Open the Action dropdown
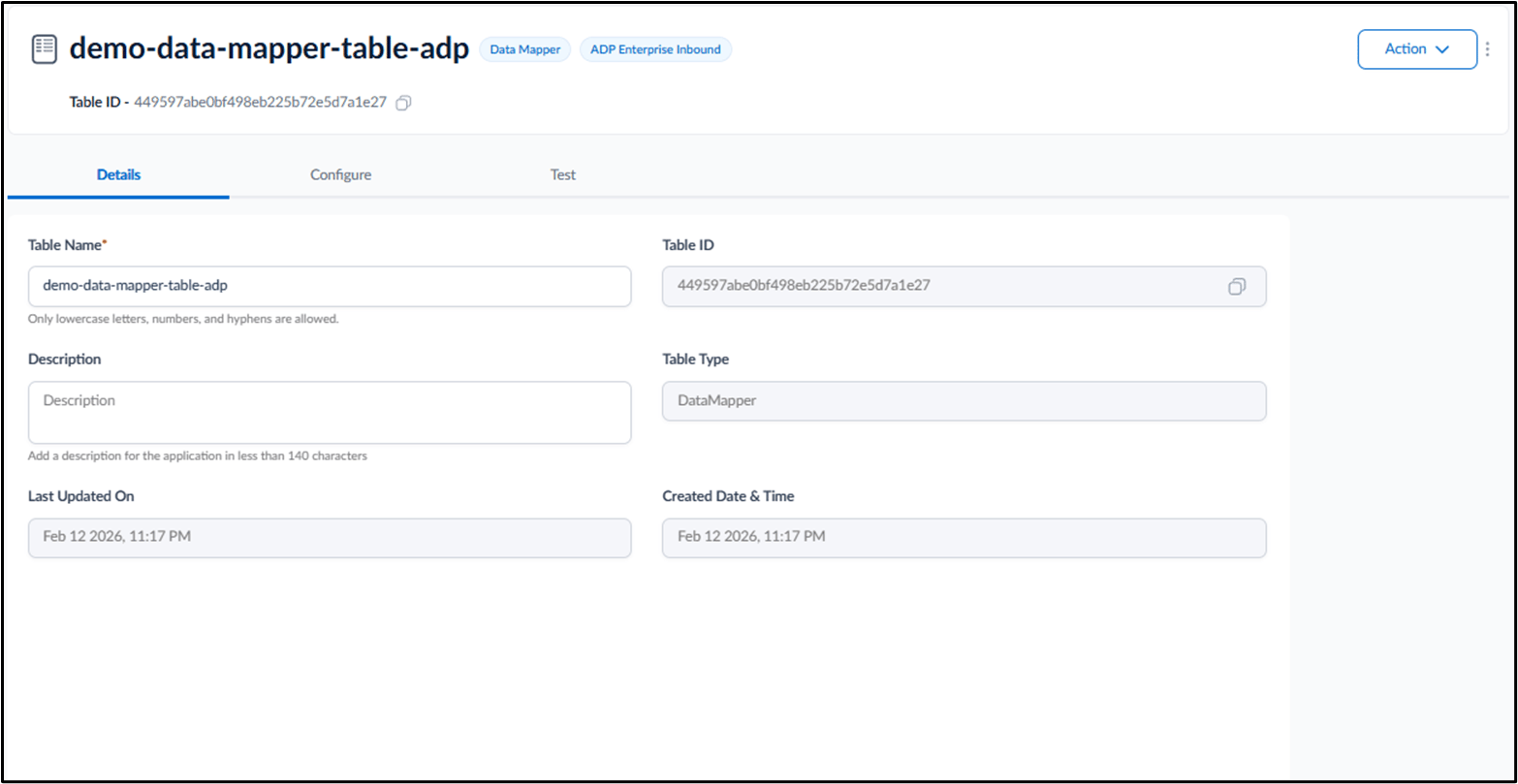This screenshot has width=1518, height=784. [1417, 49]
